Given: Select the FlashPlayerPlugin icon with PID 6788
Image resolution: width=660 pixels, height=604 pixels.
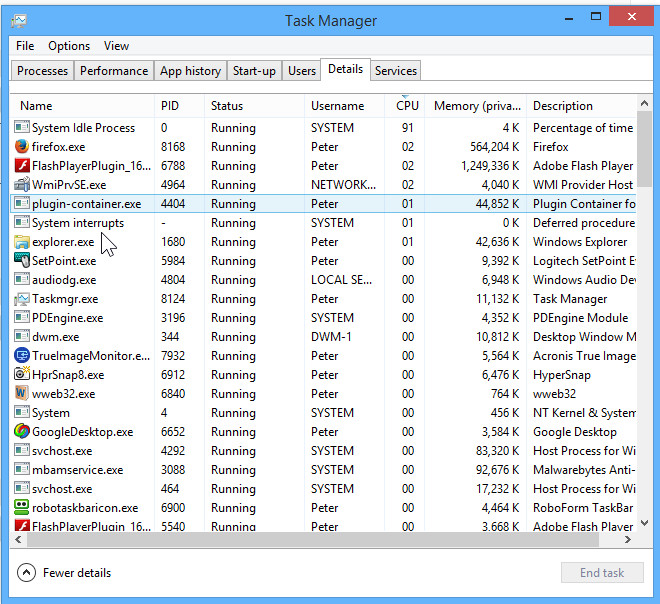Looking at the screenshot, I should click(22, 166).
